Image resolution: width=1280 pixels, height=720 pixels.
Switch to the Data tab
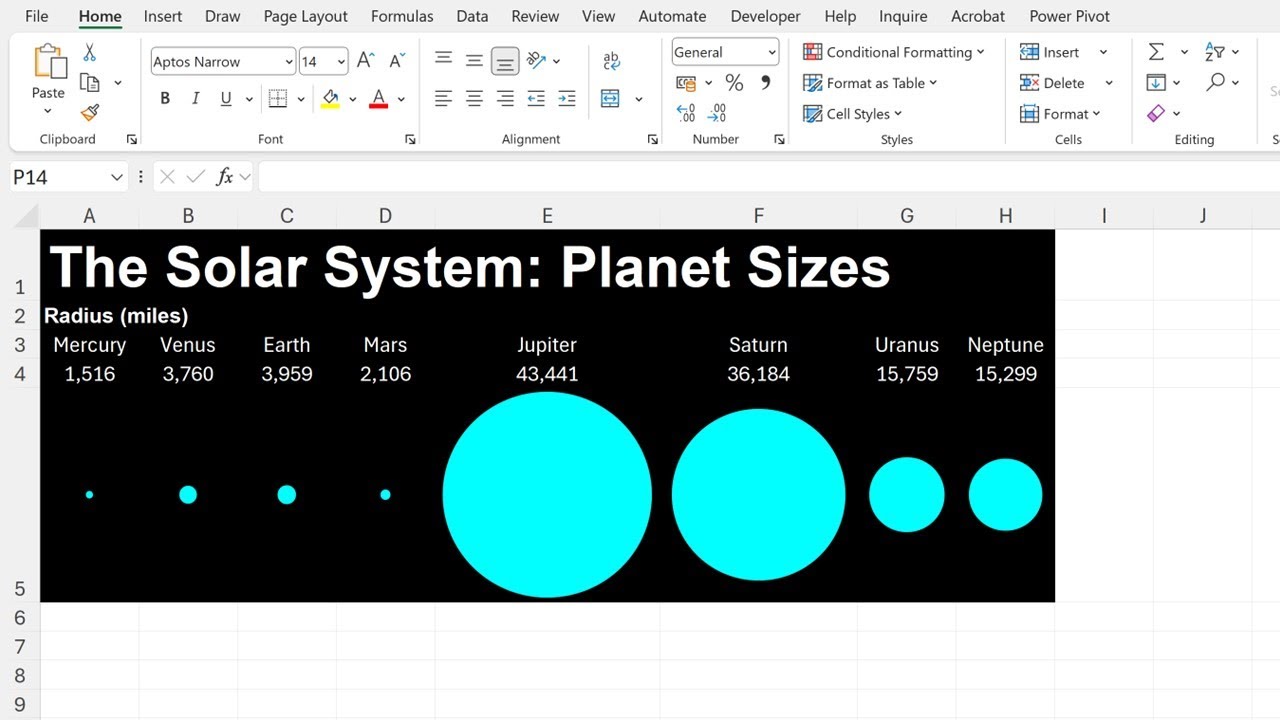coord(472,16)
